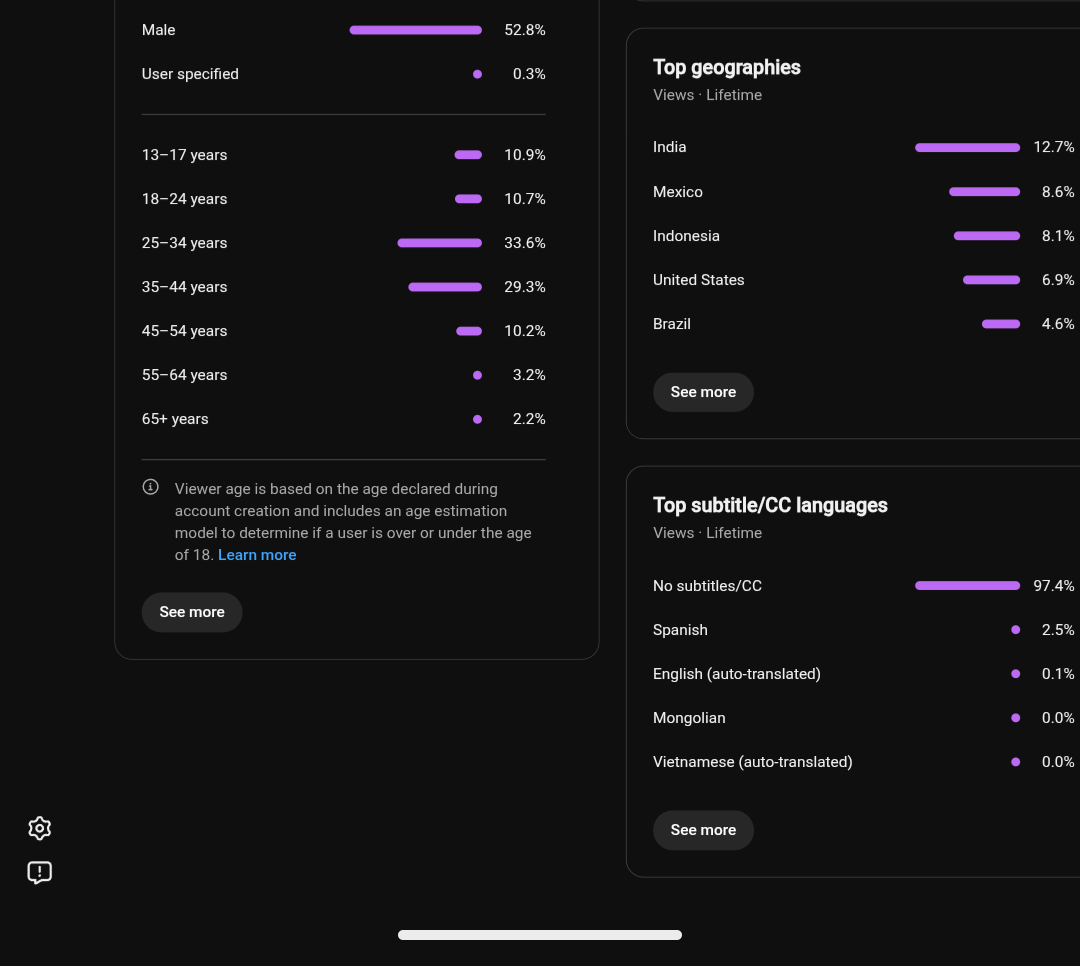1080x966 pixels.
Task: Click the 25–34 years age bar
Action: click(439, 243)
